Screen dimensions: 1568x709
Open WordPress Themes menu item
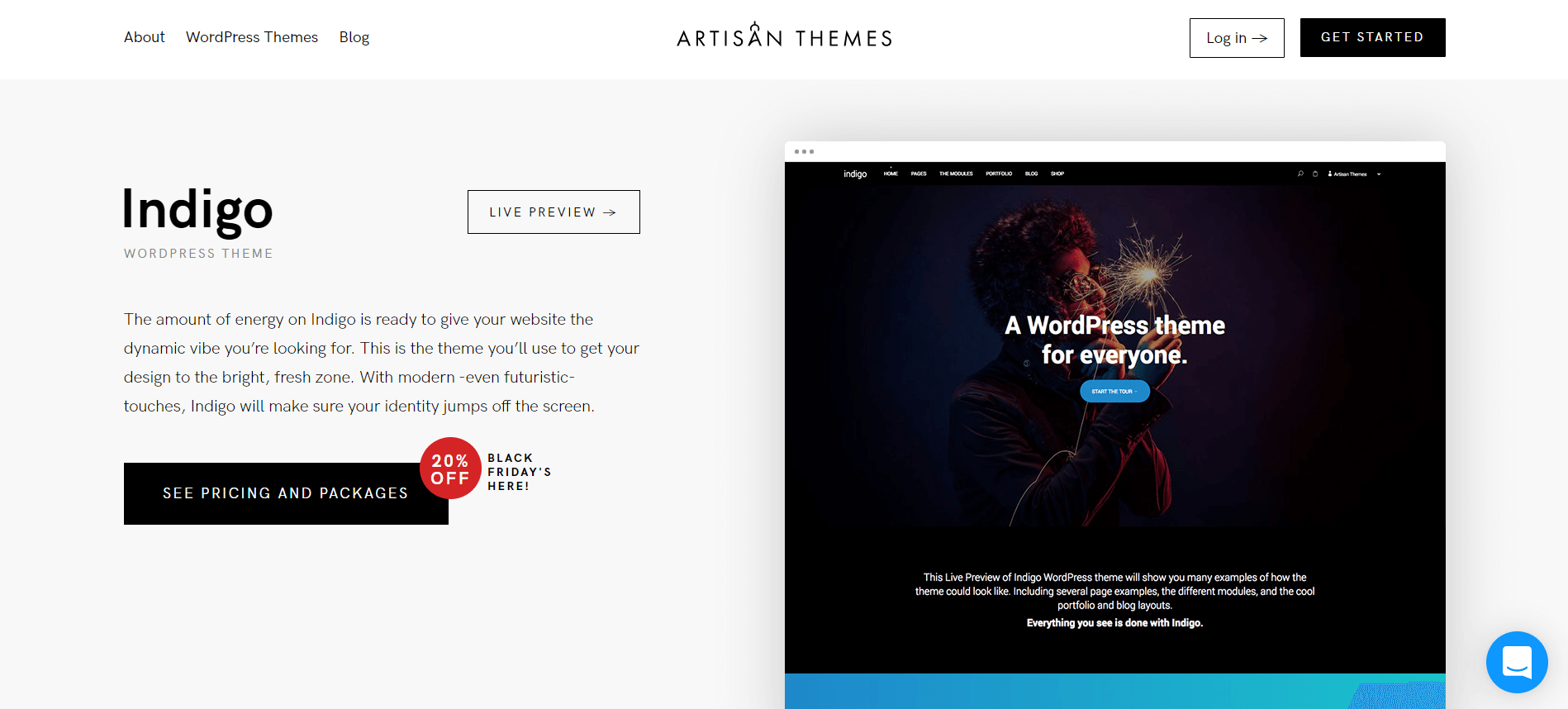(x=252, y=37)
